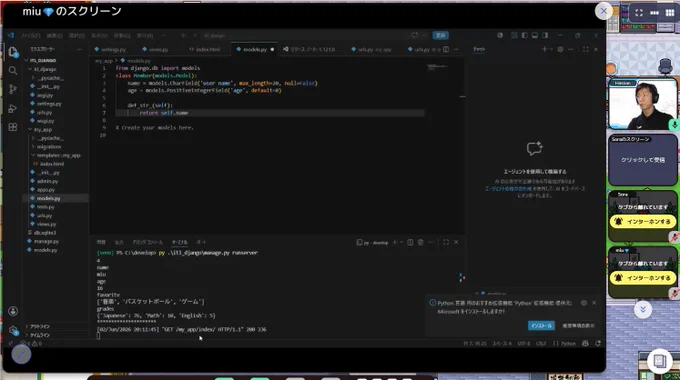
Task: Open the Explorer view in activity bar
Action: click(x=13, y=52)
